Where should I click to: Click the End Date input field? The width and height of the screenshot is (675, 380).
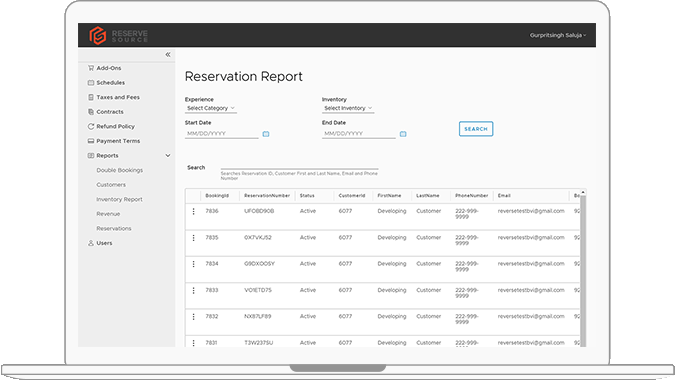[359, 134]
